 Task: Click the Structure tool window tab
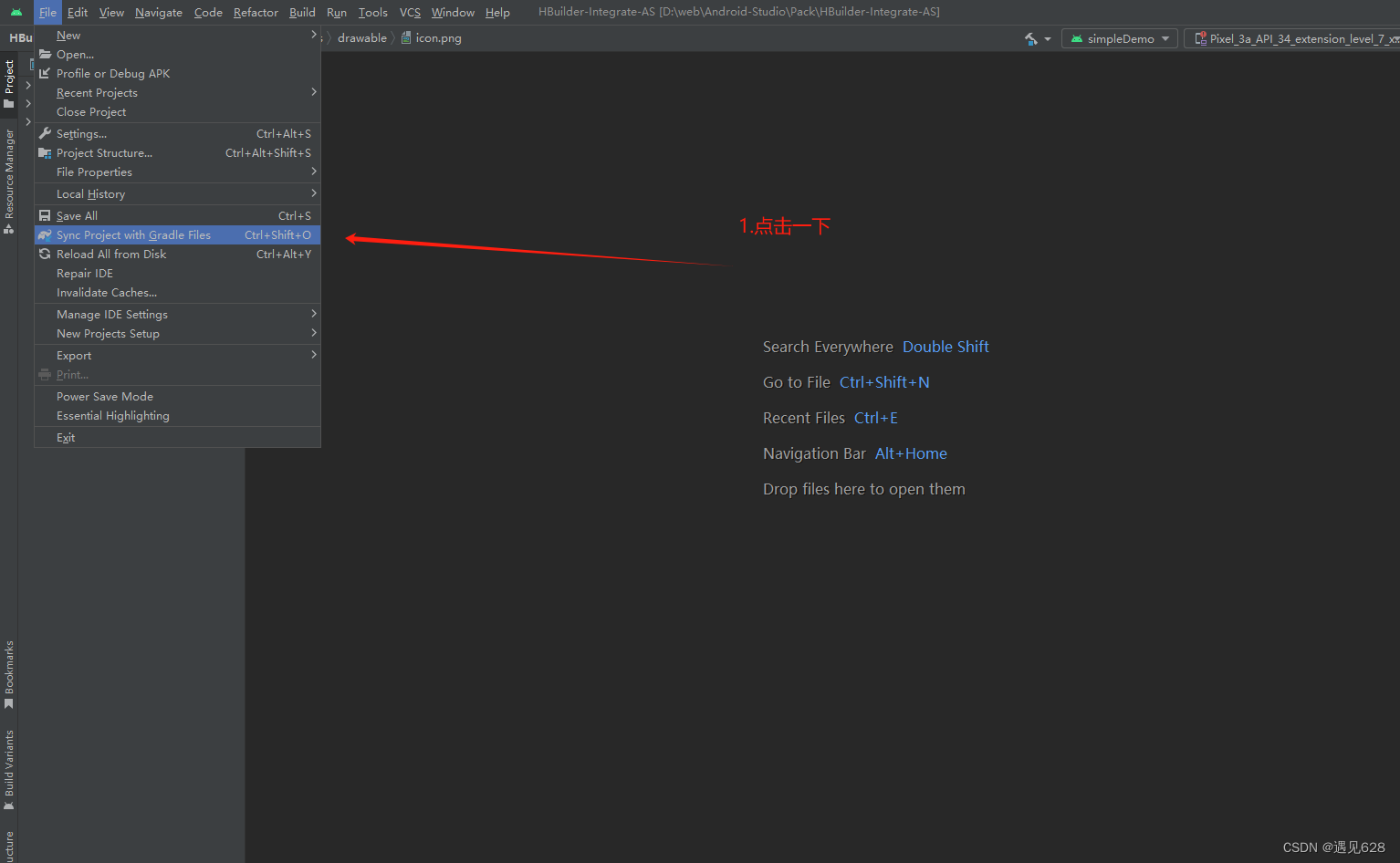coord(9,844)
